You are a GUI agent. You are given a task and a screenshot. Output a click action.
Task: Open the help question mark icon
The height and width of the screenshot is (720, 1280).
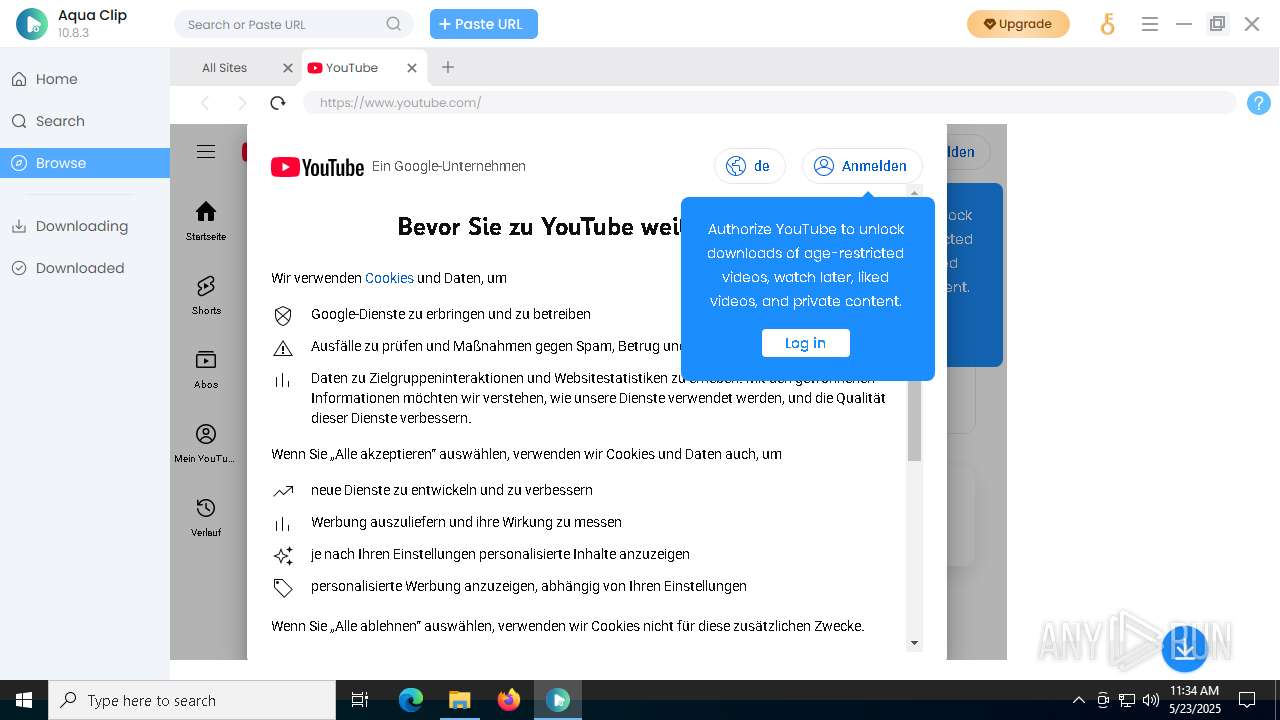click(x=1259, y=102)
